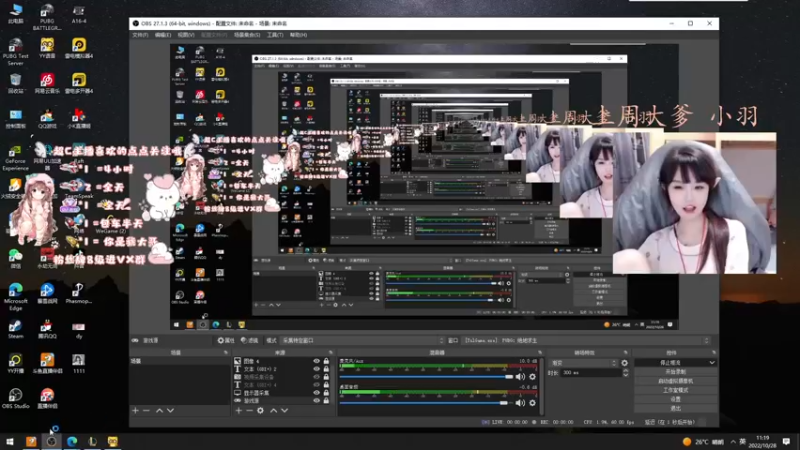Click the mixer panel vertical scrollbar
This screenshot has height=450, width=800.
(x=541, y=386)
